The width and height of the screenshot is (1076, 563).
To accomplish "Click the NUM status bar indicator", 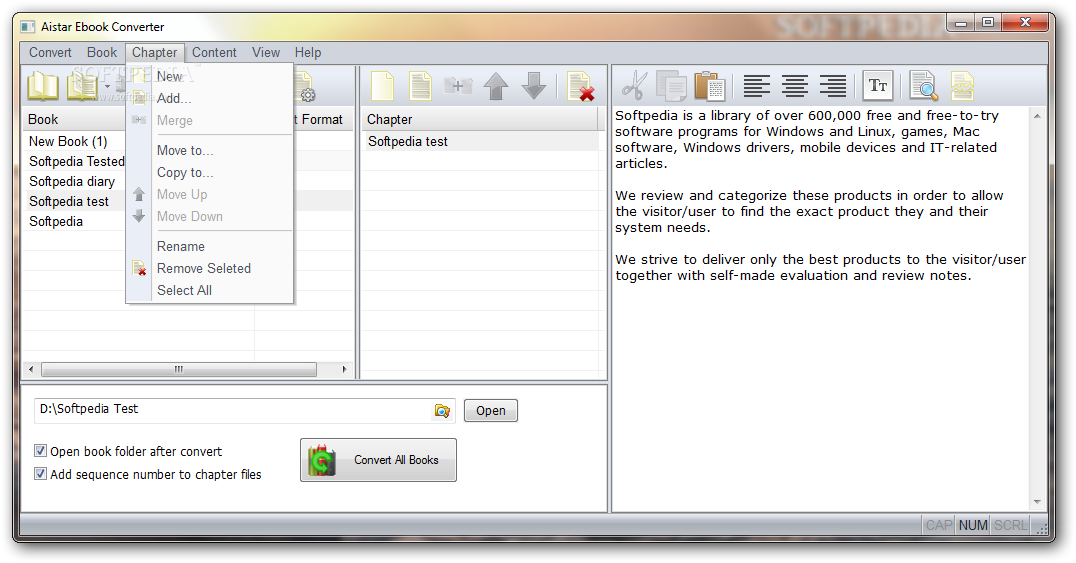I will coord(972,525).
